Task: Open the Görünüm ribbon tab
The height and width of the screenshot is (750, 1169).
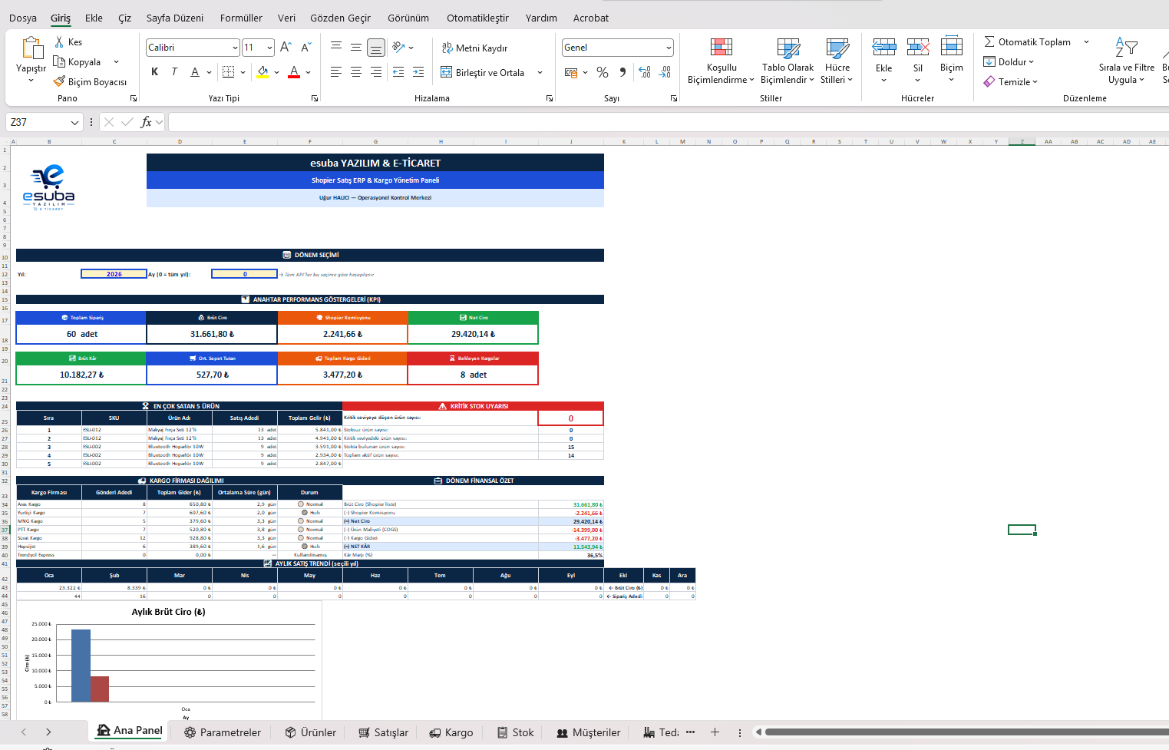Action: click(408, 18)
